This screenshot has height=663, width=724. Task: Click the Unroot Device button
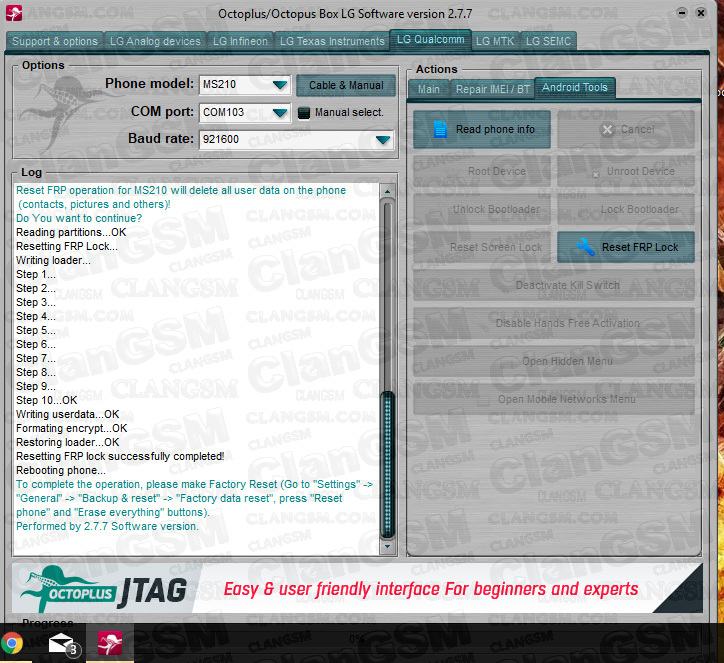point(626,171)
